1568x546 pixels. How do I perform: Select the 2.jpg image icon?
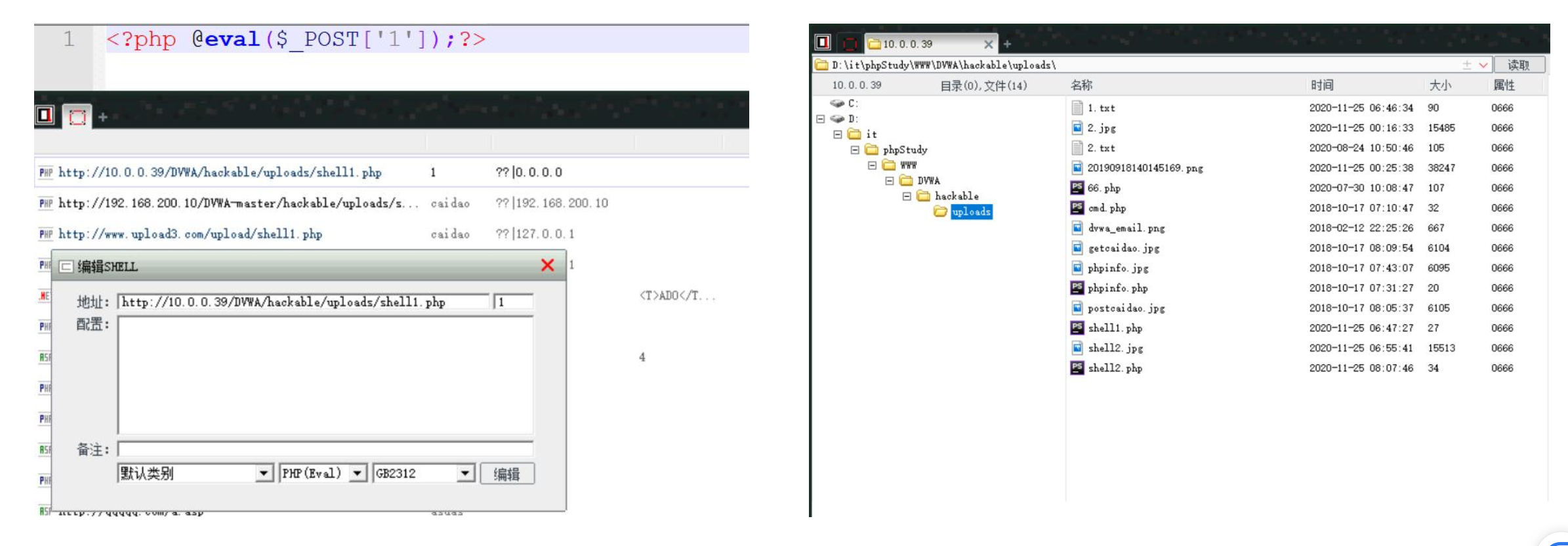[x=1077, y=128]
